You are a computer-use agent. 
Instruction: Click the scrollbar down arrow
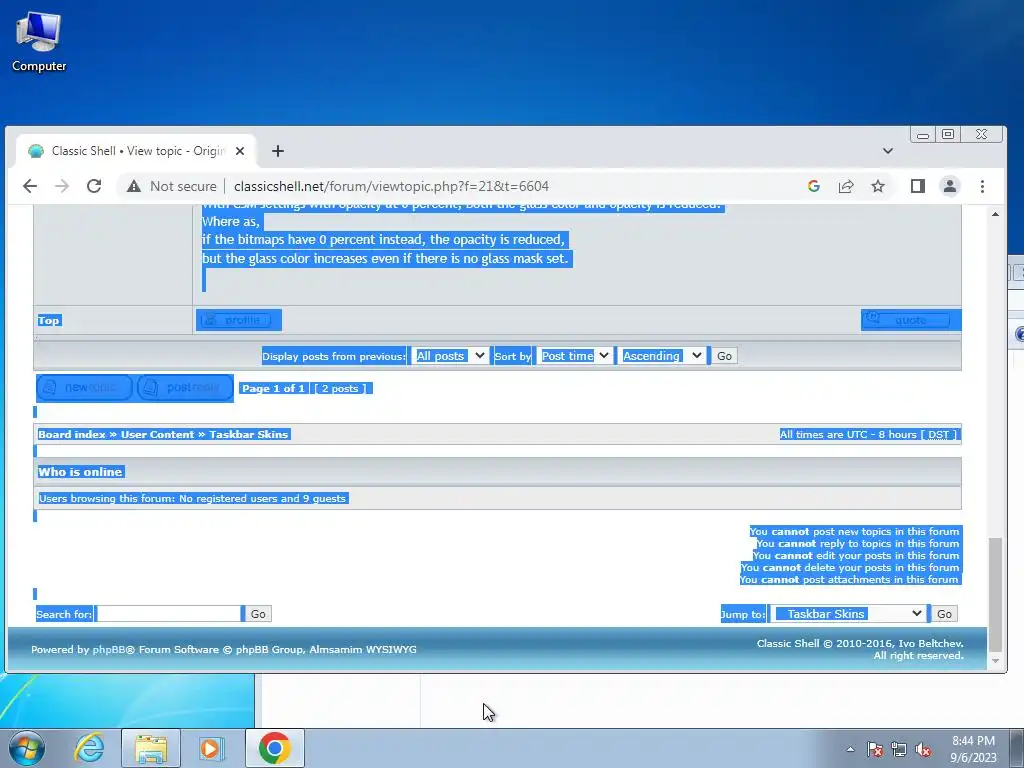[x=995, y=661]
